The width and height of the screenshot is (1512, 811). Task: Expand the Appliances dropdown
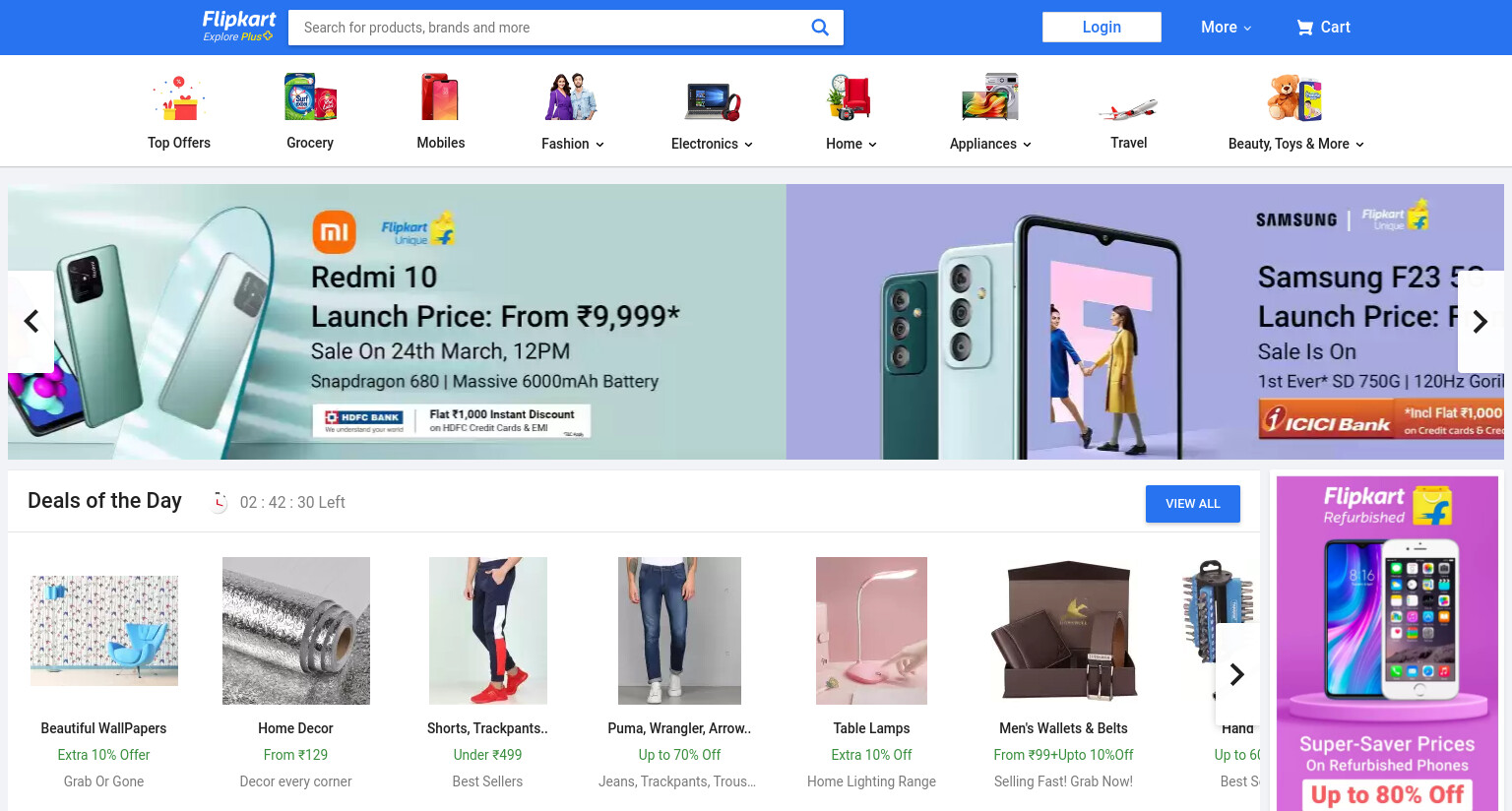(990, 144)
